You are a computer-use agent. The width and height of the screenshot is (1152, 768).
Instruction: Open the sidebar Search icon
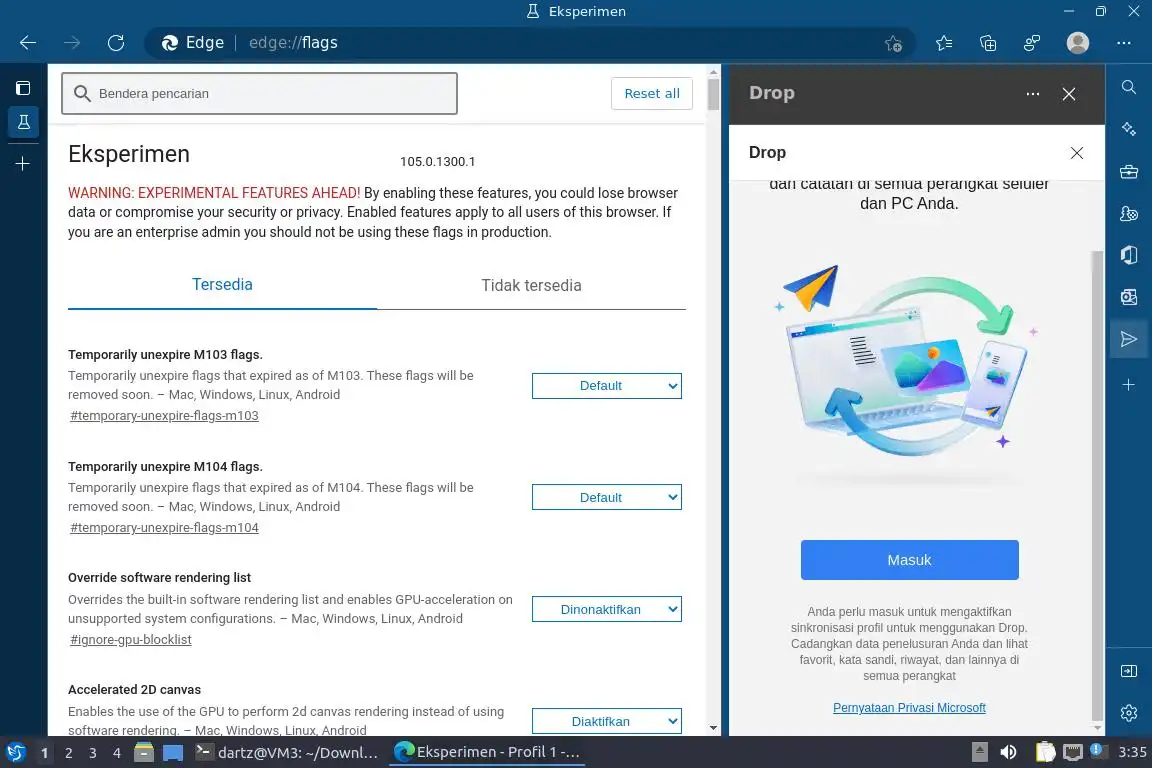point(1128,87)
